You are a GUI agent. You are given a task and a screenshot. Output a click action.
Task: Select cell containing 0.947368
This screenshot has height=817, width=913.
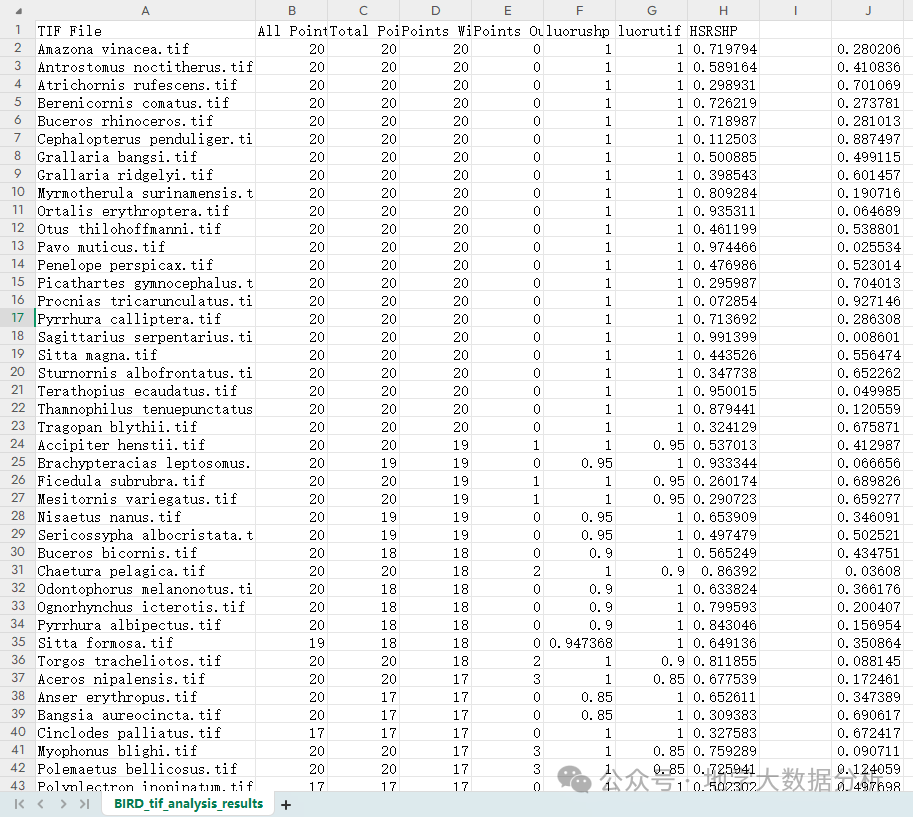tap(579, 643)
